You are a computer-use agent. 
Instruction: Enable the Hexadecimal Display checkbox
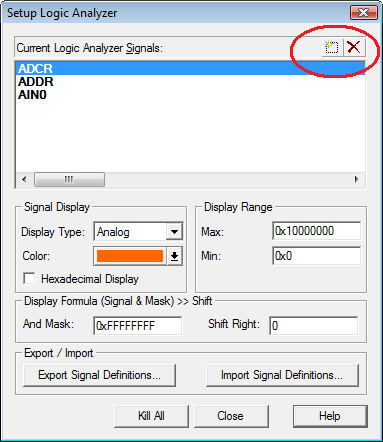click(29, 278)
